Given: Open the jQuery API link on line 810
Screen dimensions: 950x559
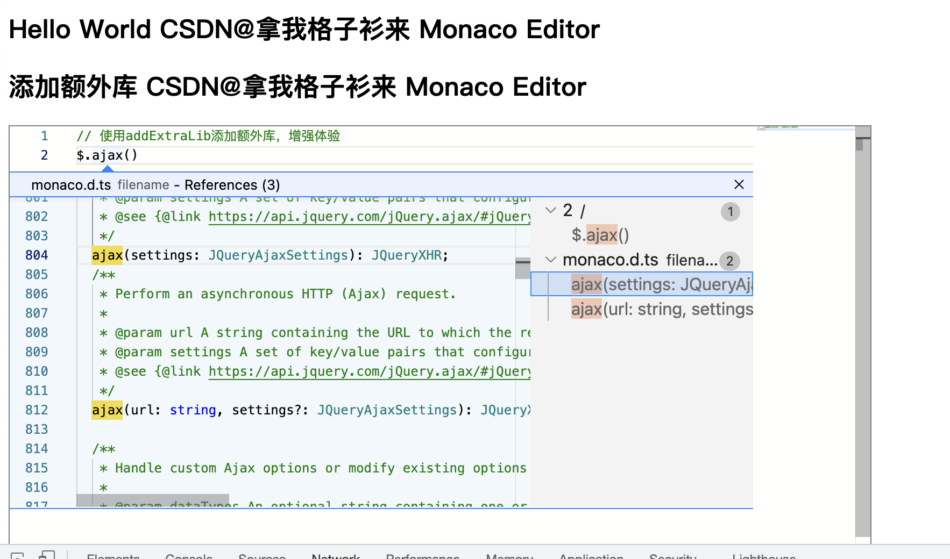Looking at the screenshot, I should (x=370, y=371).
